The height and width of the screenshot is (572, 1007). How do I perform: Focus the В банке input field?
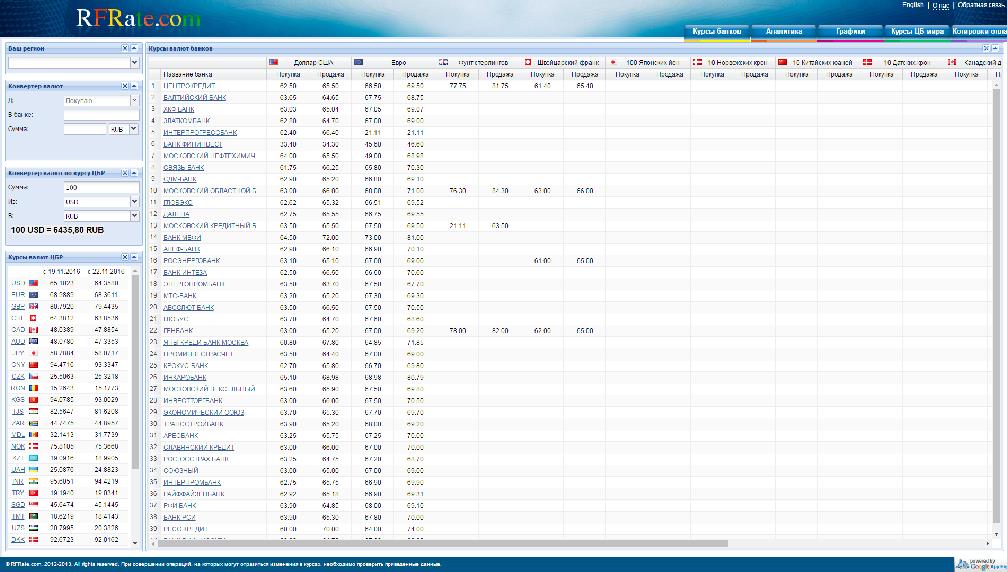101,115
